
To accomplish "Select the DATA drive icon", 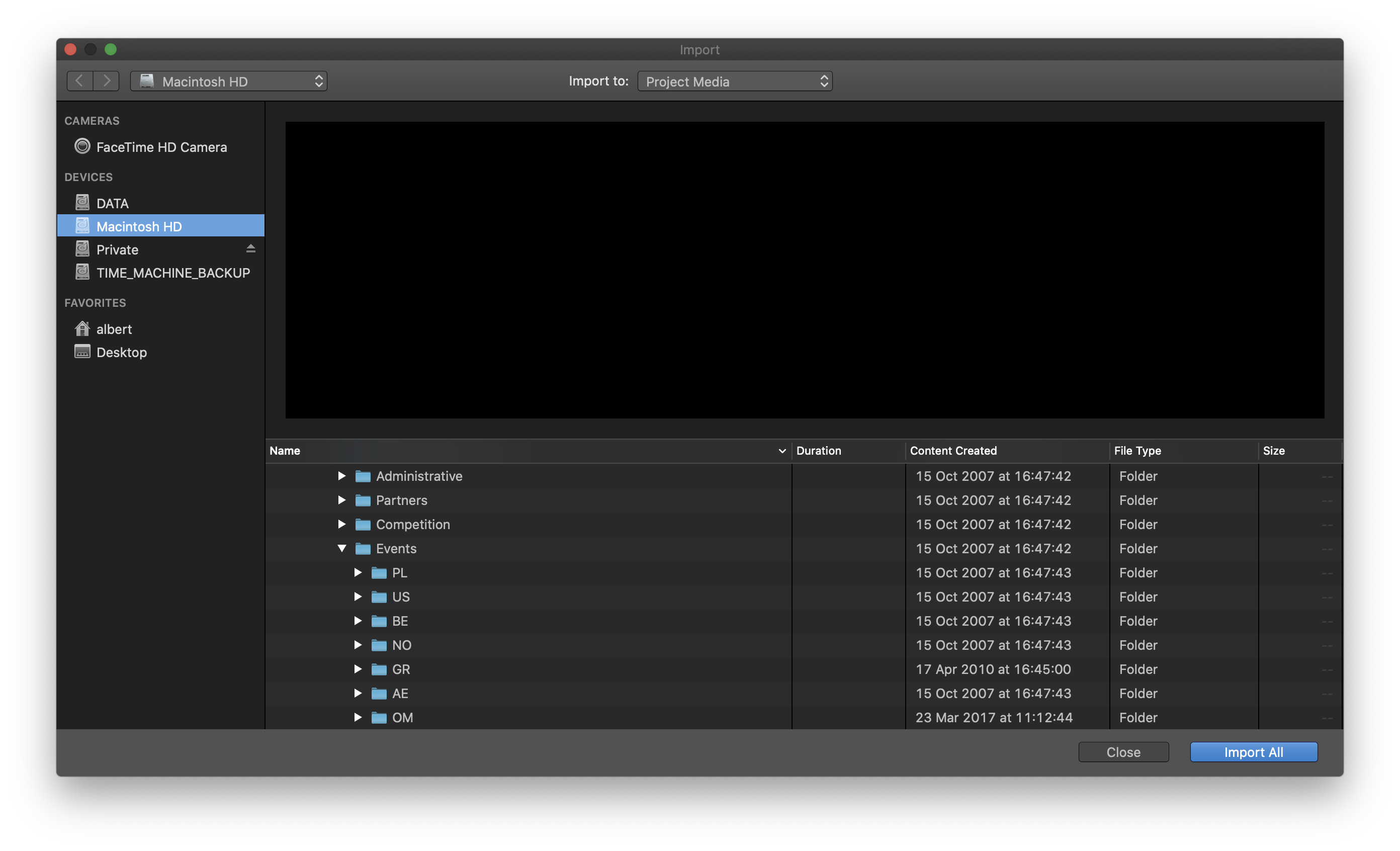I will click(x=82, y=202).
